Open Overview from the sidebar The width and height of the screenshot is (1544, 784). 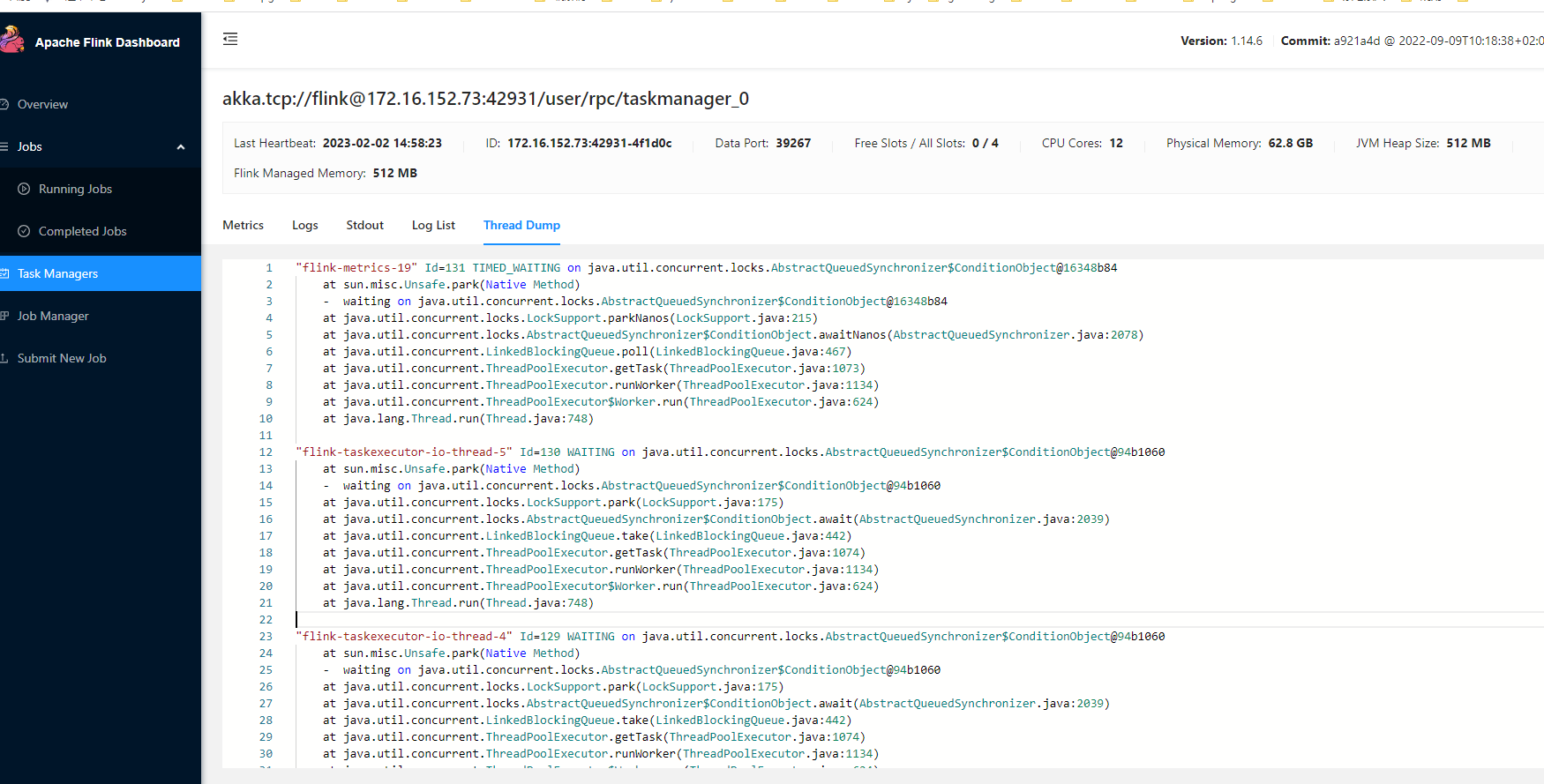pos(42,104)
